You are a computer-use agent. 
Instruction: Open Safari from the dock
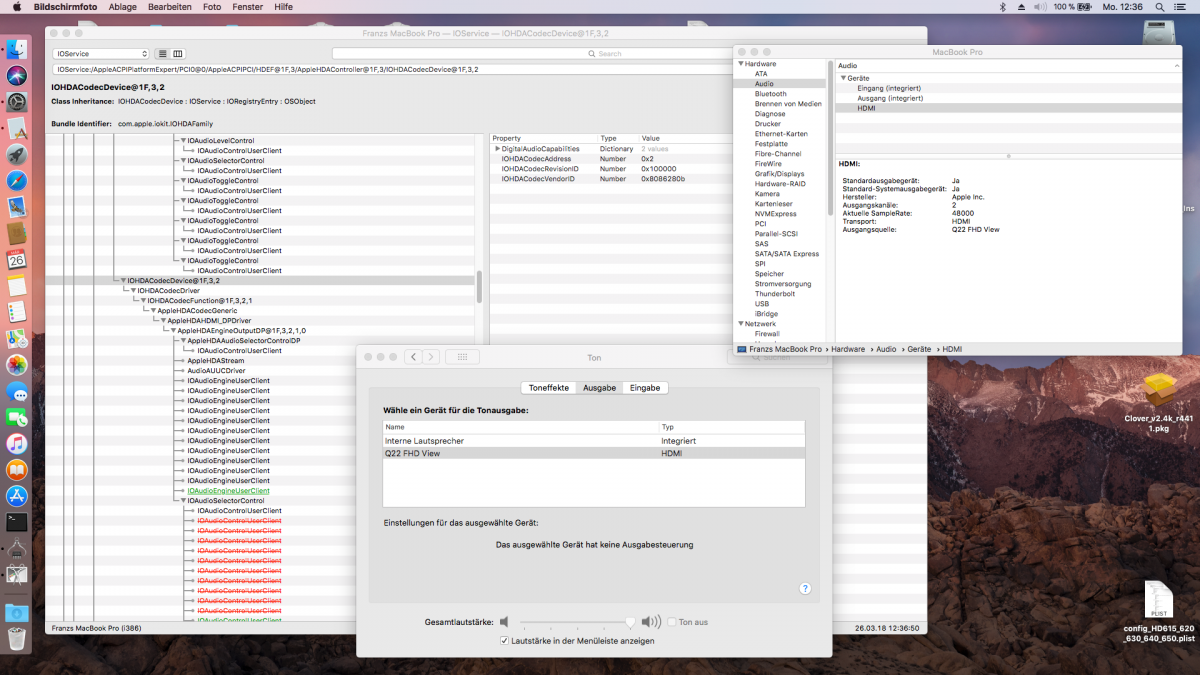[x=17, y=181]
